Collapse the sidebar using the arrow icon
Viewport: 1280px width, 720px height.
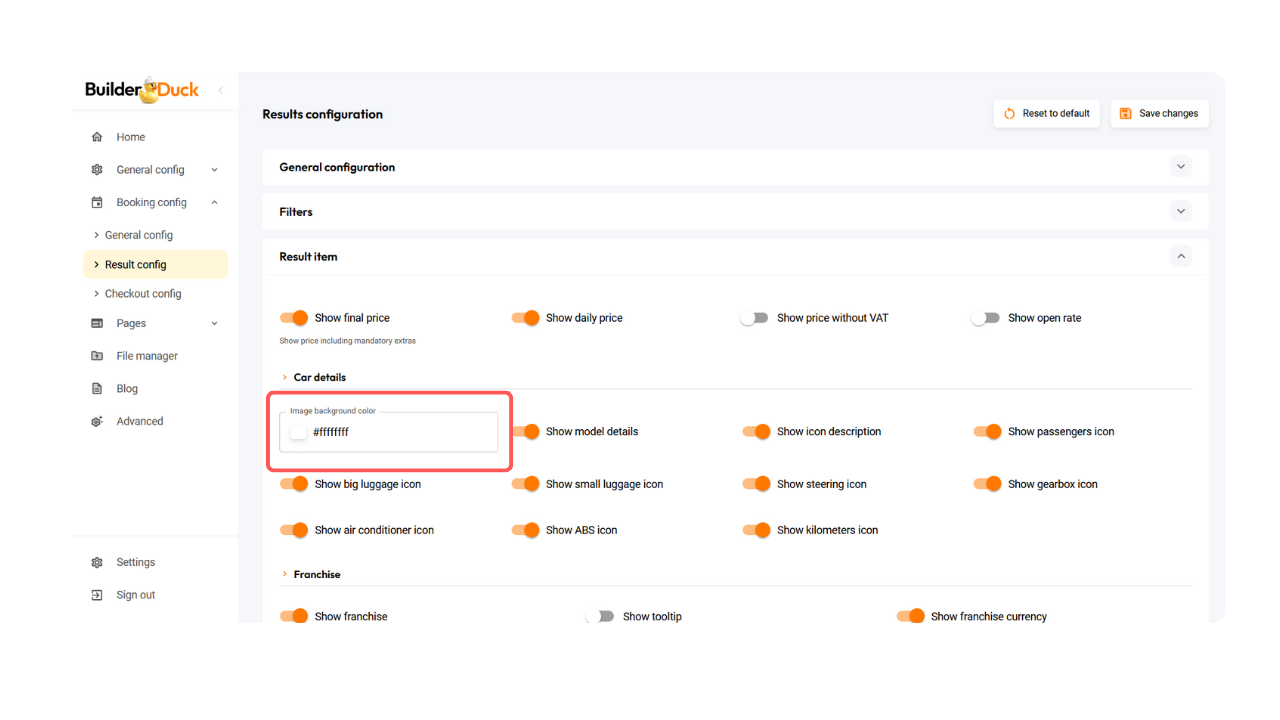[220, 90]
